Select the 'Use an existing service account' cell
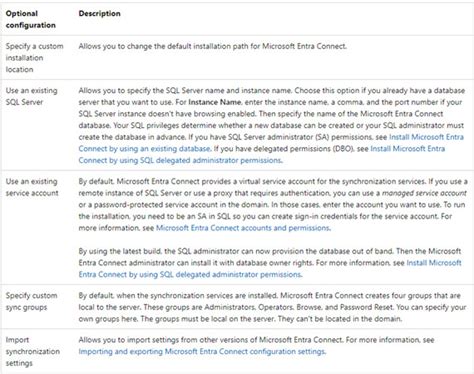 (32, 187)
